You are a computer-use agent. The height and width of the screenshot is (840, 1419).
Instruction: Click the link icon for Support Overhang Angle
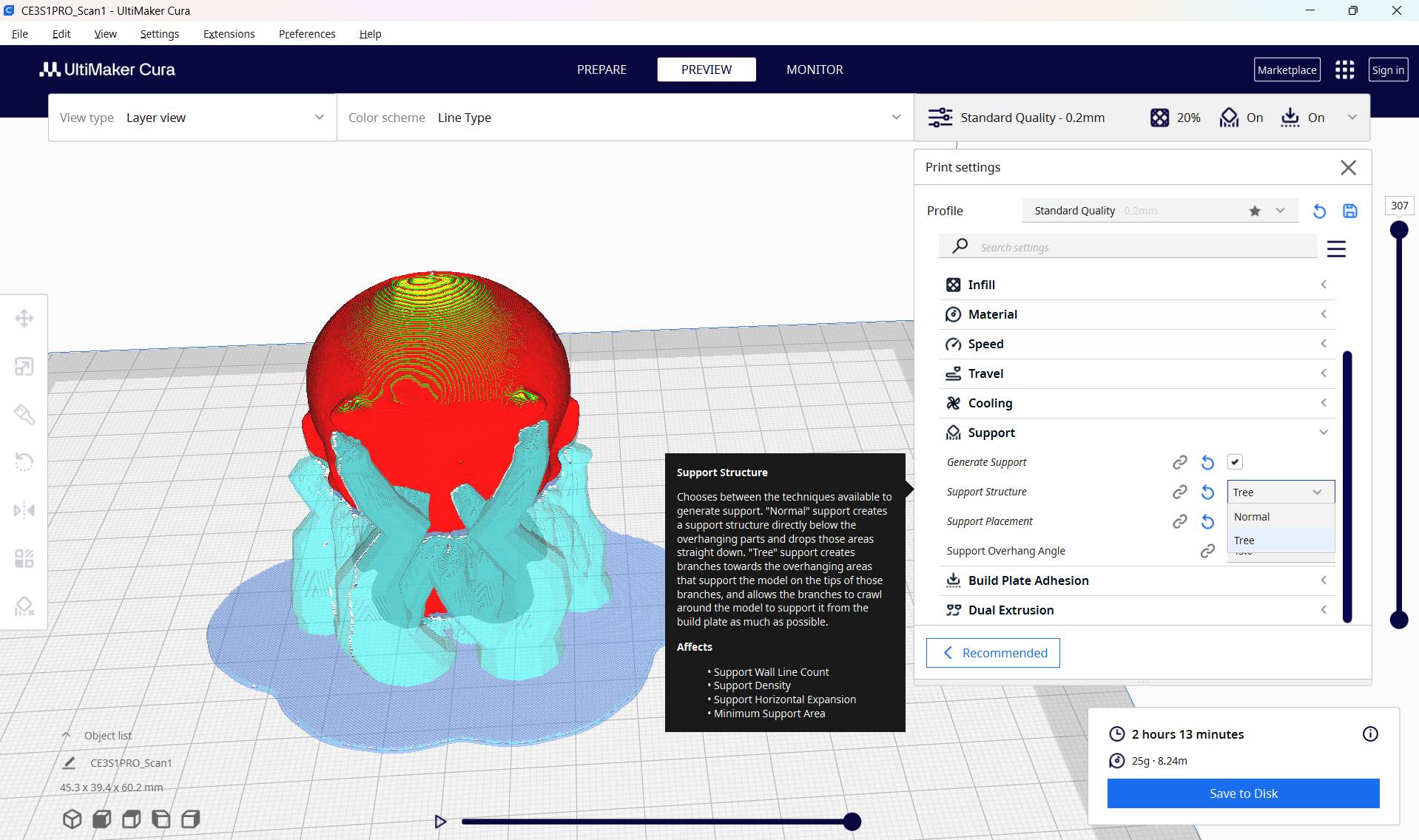(x=1207, y=551)
